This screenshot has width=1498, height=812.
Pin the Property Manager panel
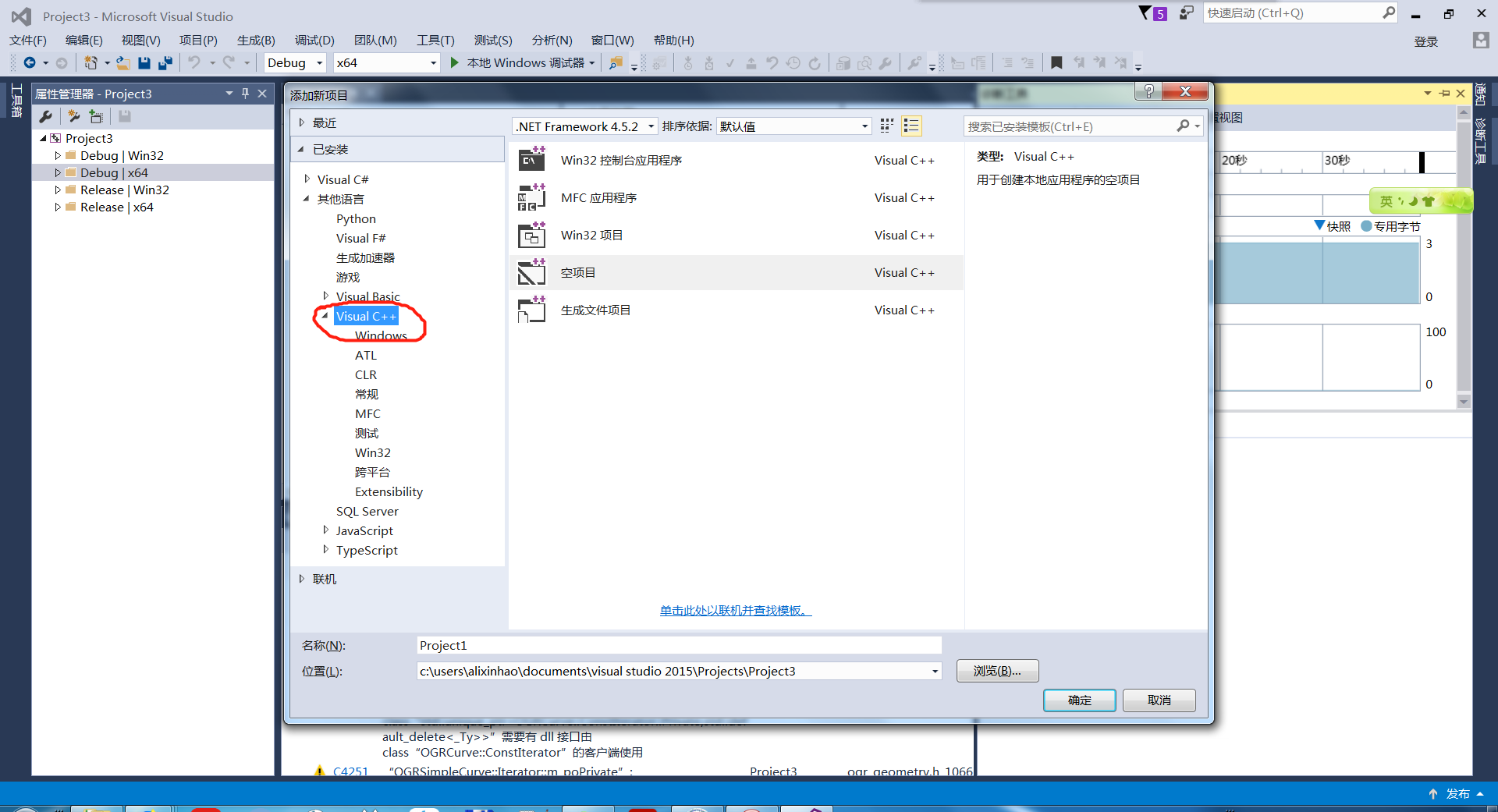(245, 94)
